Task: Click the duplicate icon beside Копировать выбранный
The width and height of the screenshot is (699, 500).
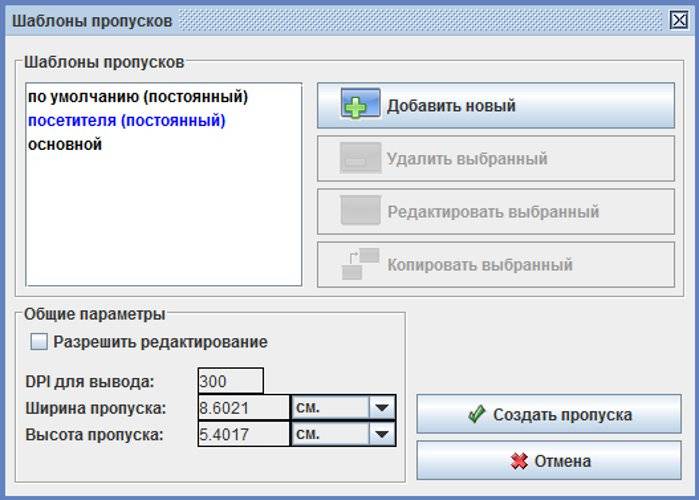Action: (x=360, y=265)
